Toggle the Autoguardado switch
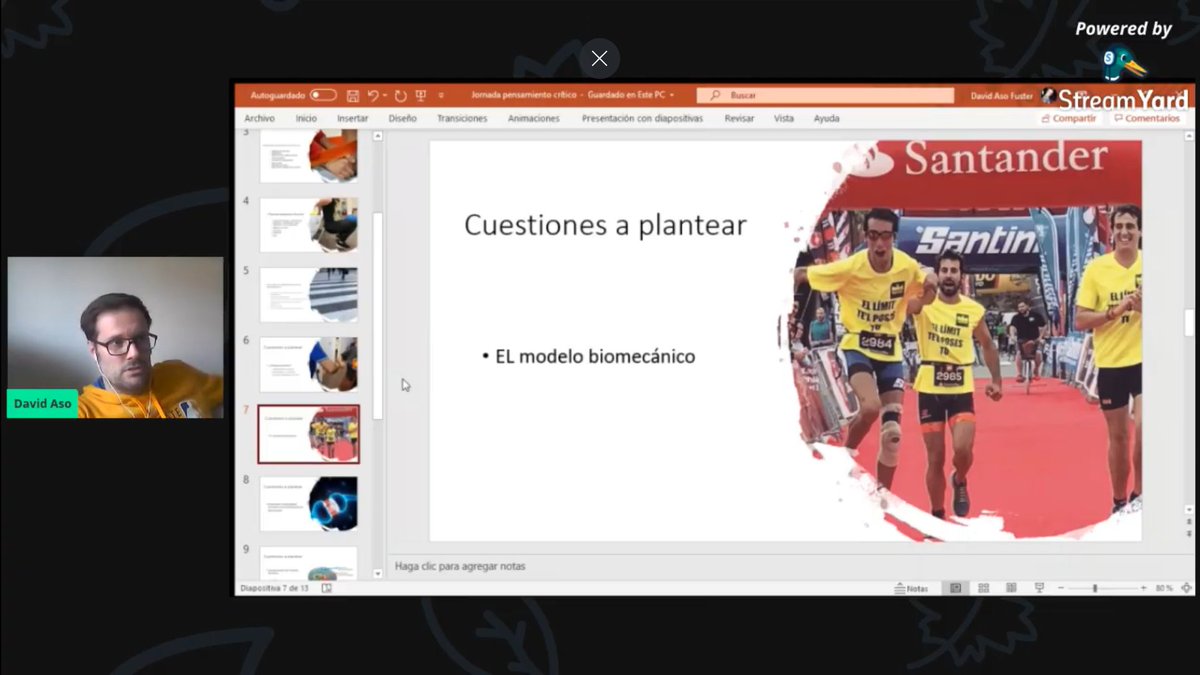 pyautogui.click(x=323, y=95)
